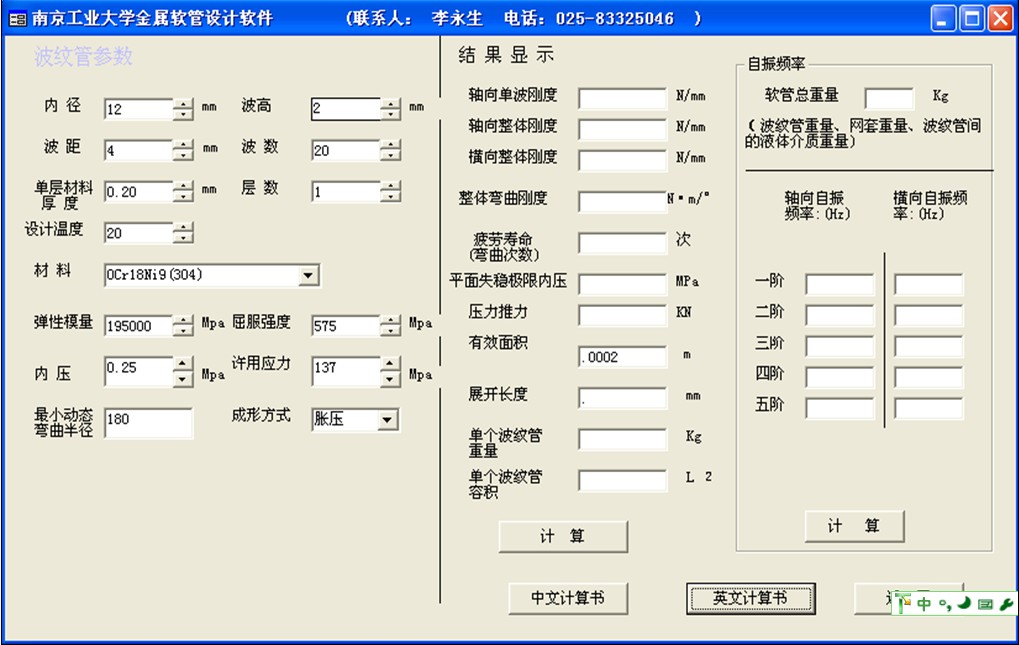Click the 单层材料厚度 thickness field
This screenshot has width=1019, height=645.
coord(138,192)
